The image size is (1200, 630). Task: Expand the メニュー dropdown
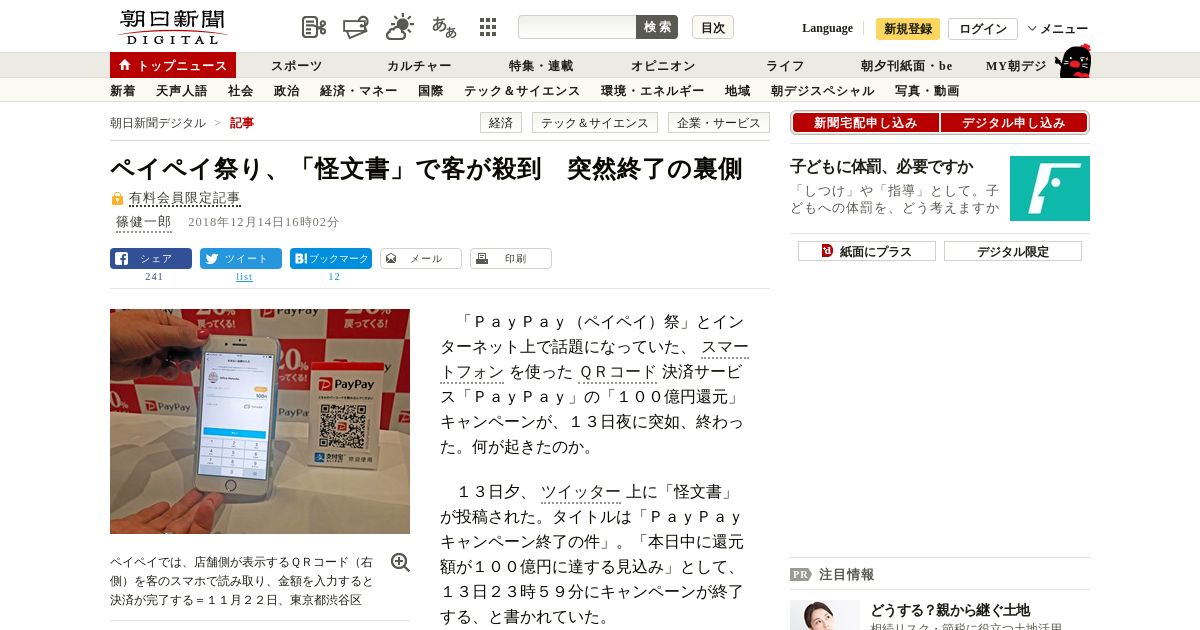point(1058,29)
